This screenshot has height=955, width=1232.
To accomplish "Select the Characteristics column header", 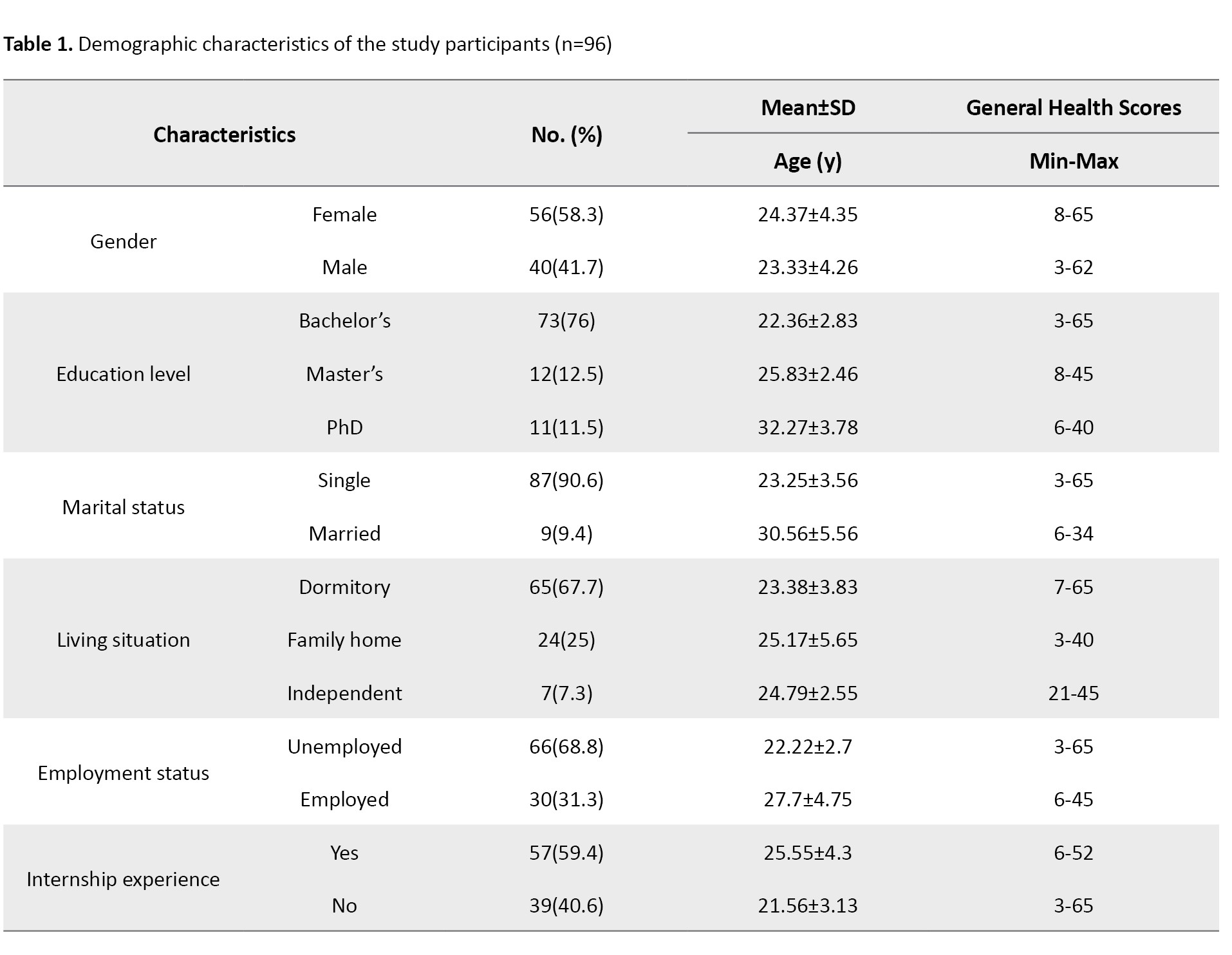I will (x=224, y=134).
